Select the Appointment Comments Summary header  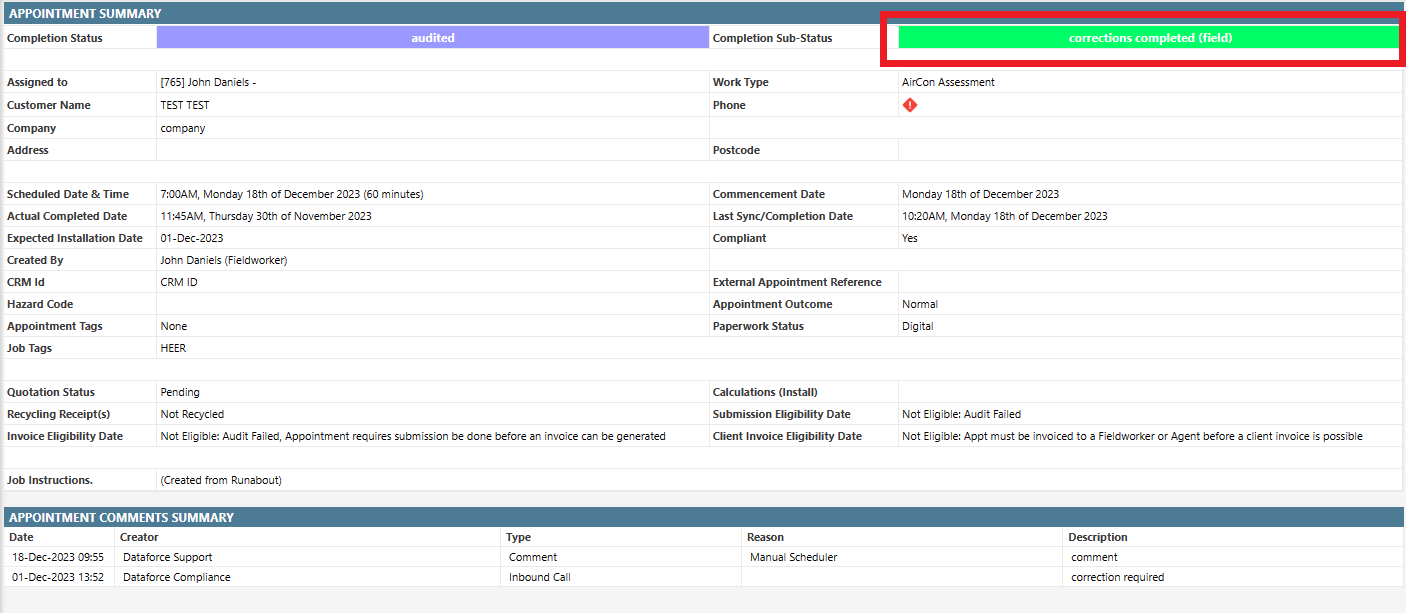click(121, 517)
